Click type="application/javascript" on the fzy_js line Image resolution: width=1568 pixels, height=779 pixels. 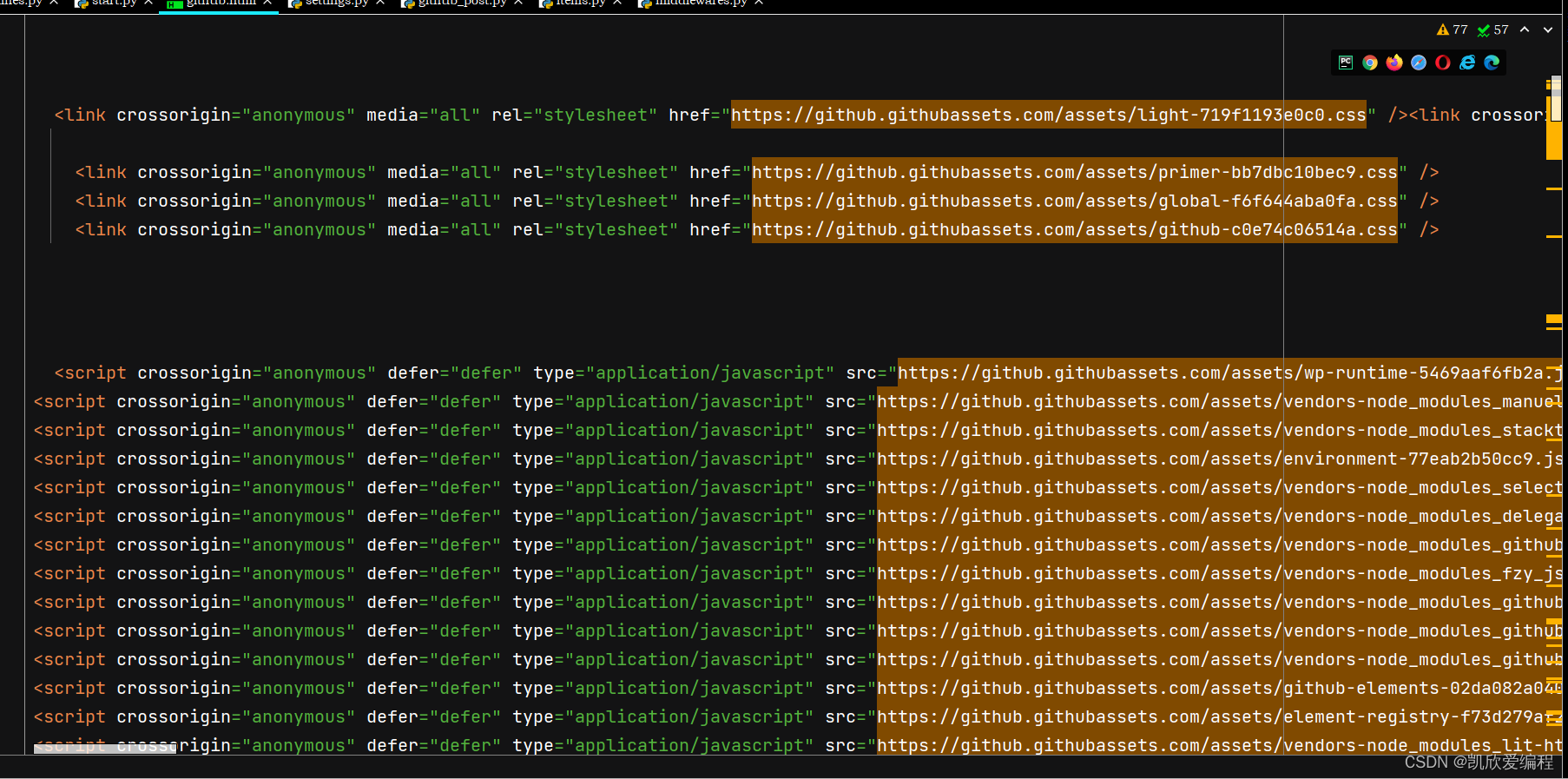(663, 573)
